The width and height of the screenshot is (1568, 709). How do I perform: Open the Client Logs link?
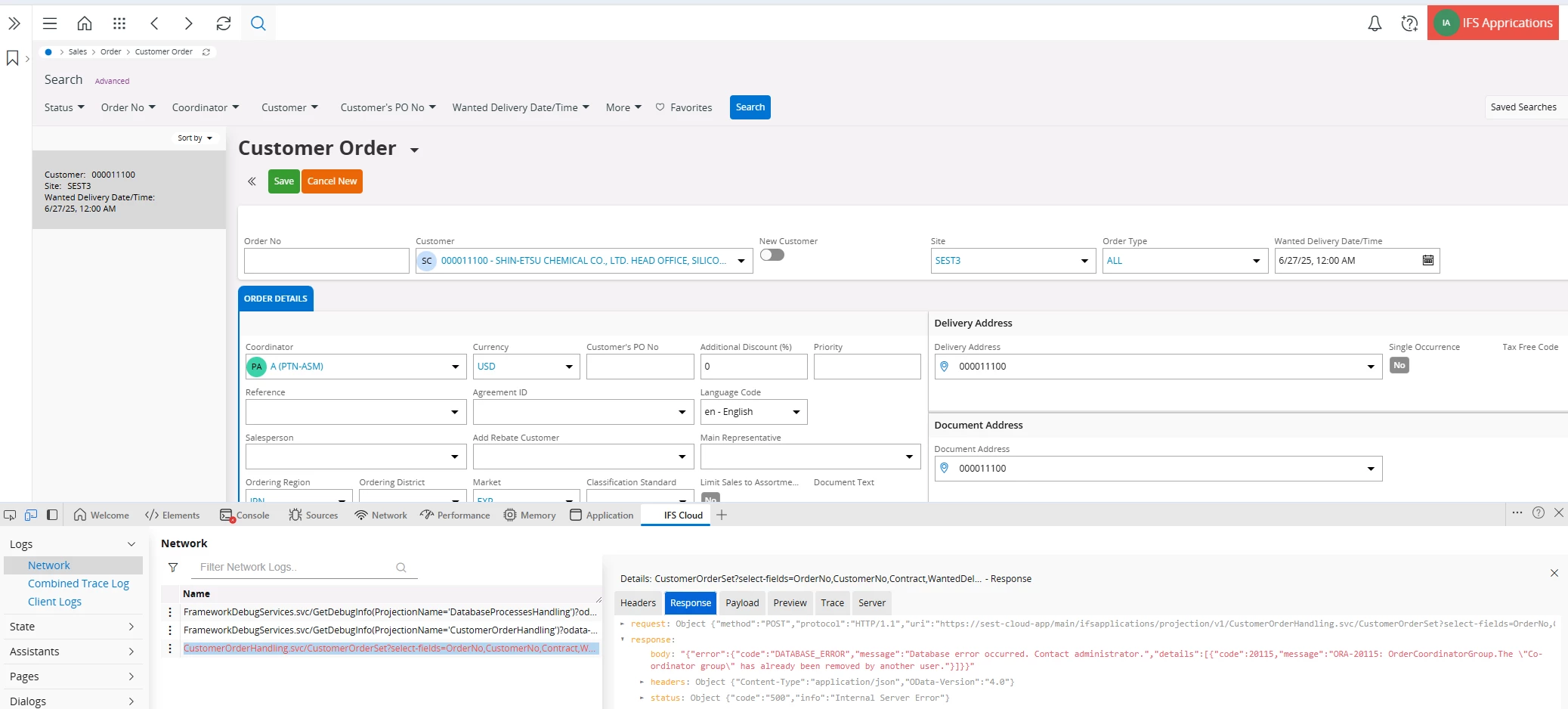(x=54, y=602)
